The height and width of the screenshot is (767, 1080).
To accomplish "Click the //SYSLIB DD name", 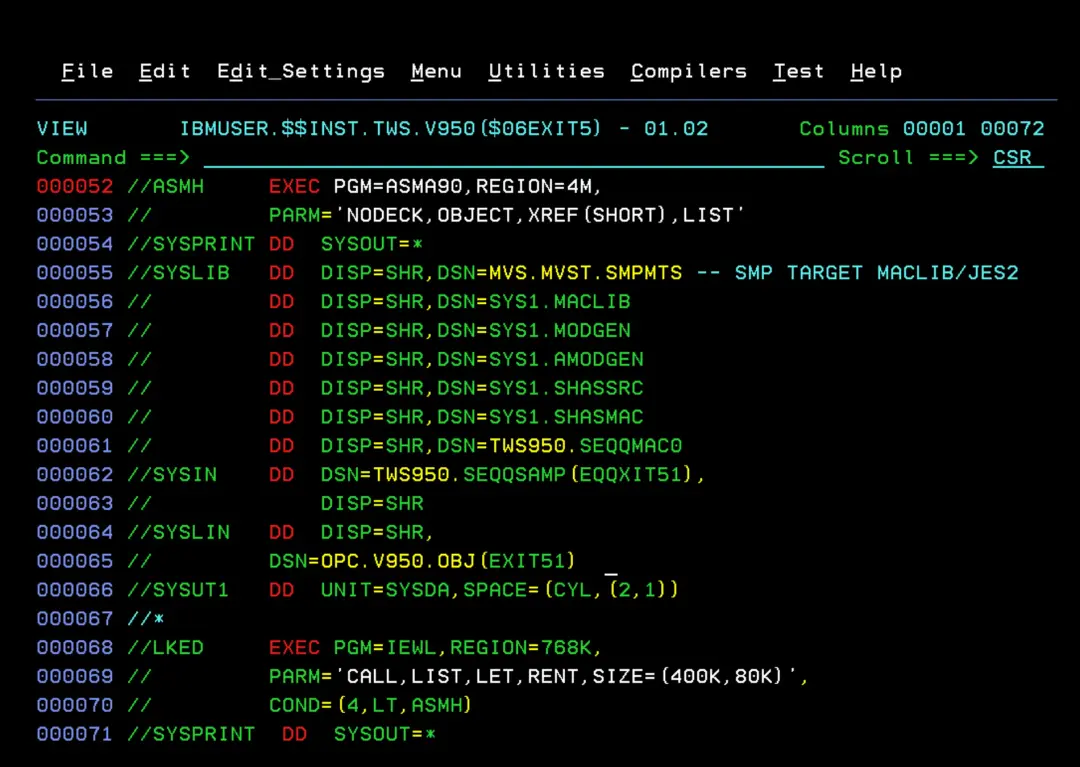I will (x=178, y=273).
